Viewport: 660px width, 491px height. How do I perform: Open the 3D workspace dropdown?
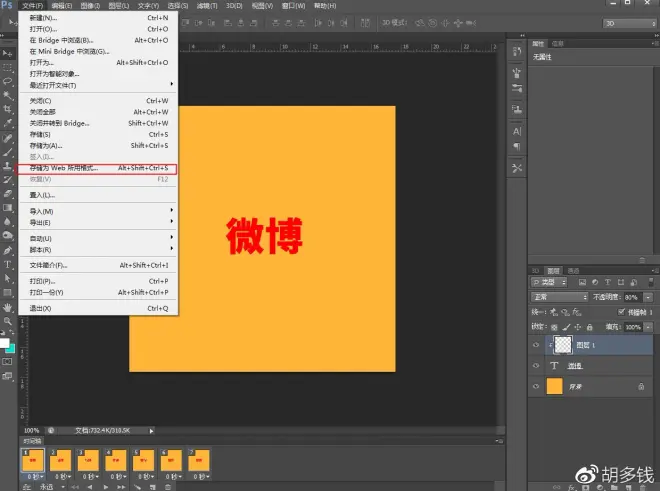click(x=629, y=24)
